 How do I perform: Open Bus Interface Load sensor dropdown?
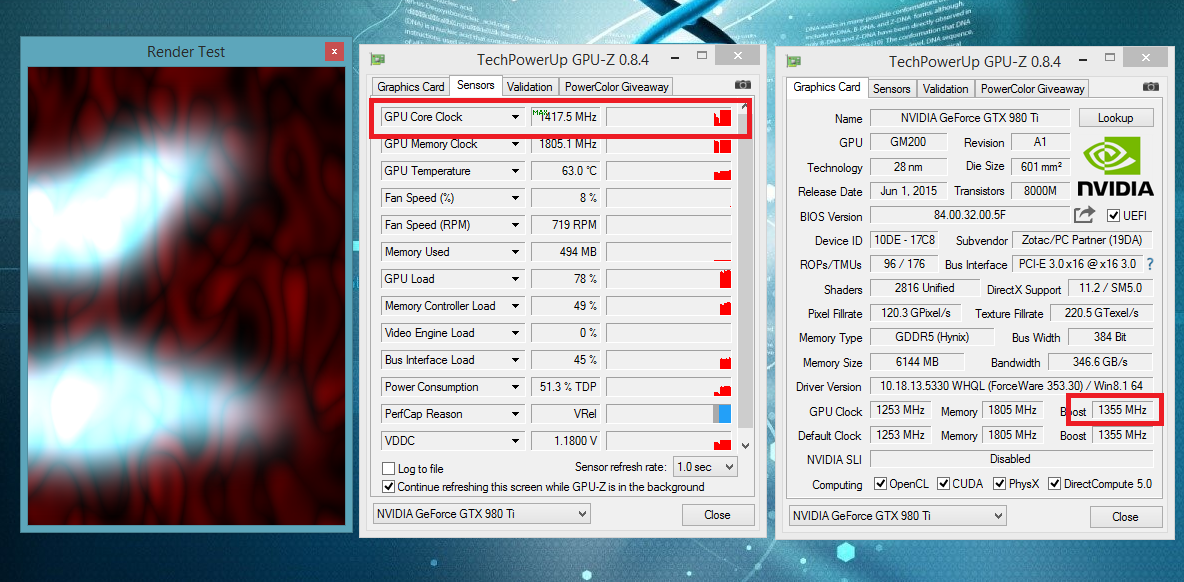516,360
